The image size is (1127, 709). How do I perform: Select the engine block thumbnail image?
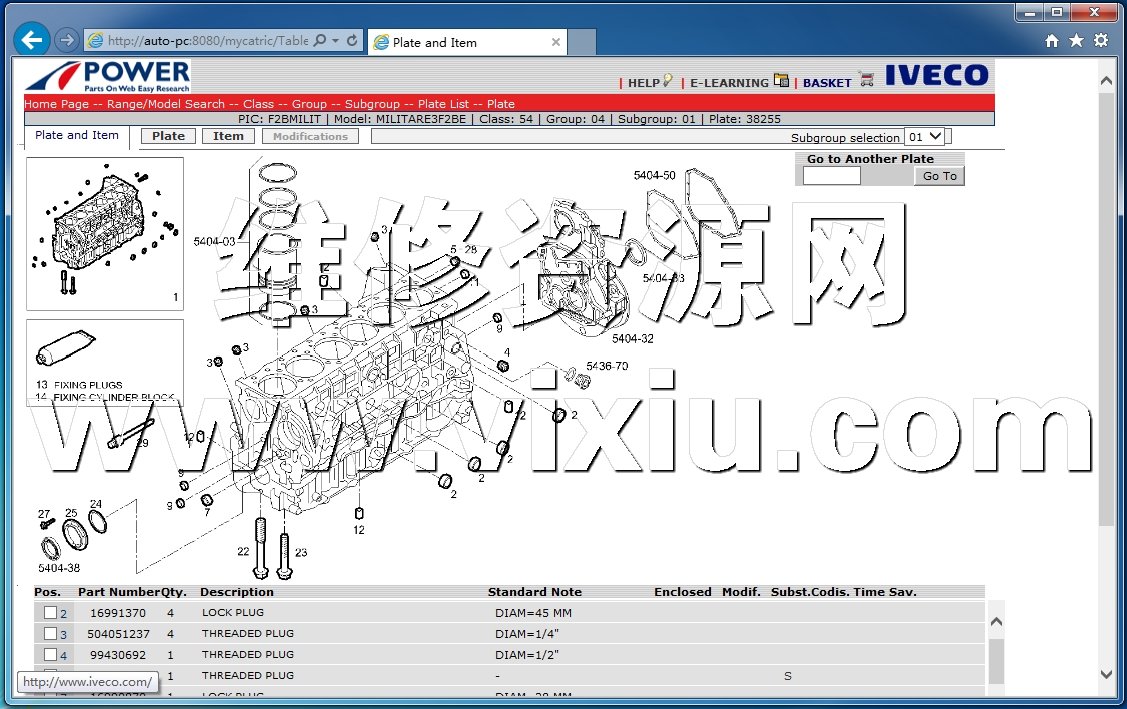click(105, 234)
